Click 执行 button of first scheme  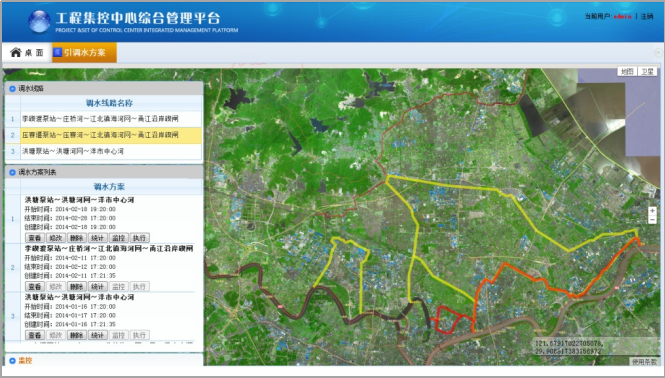[x=140, y=238]
